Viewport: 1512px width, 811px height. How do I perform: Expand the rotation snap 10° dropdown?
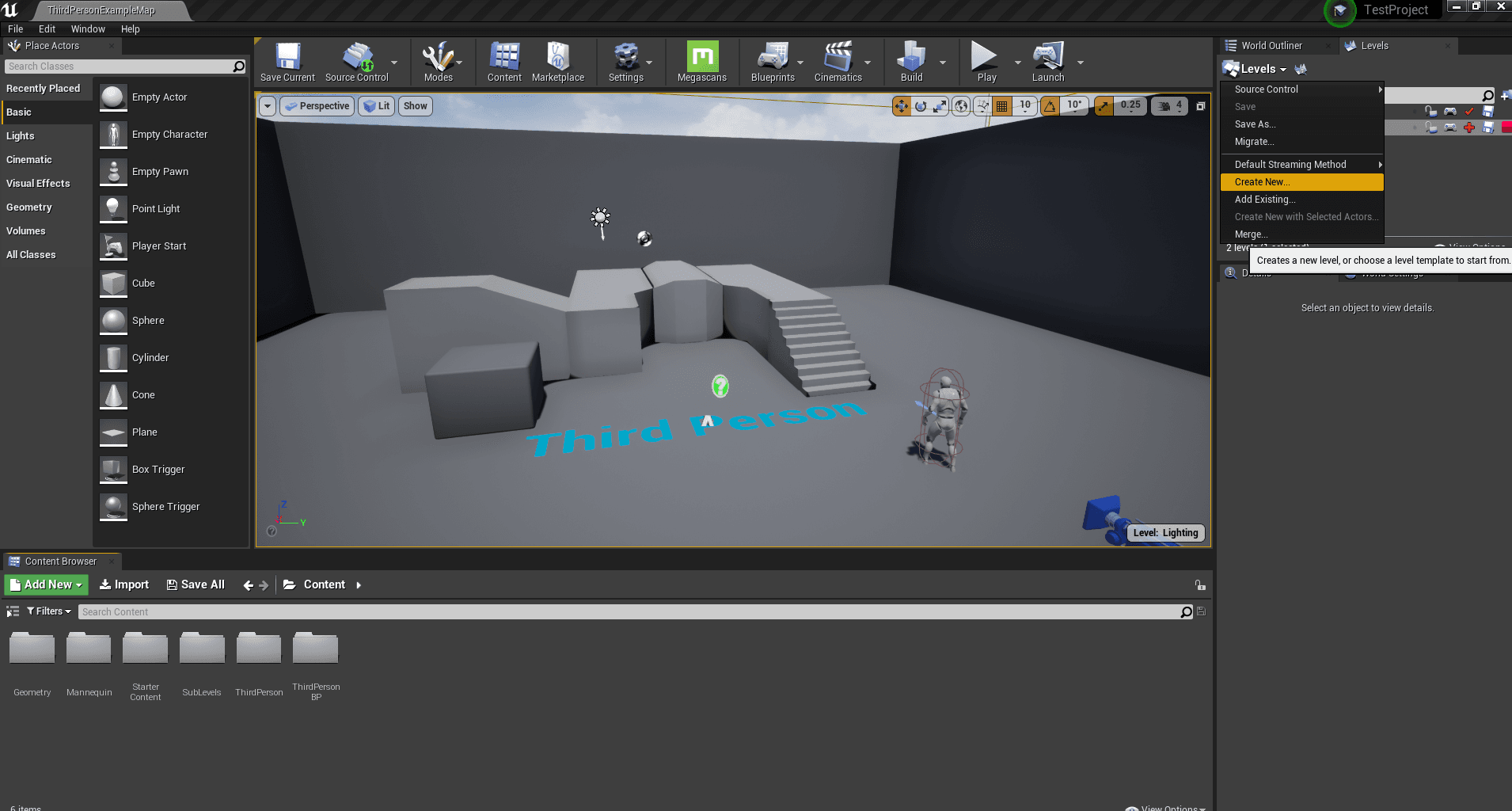coord(1074,105)
